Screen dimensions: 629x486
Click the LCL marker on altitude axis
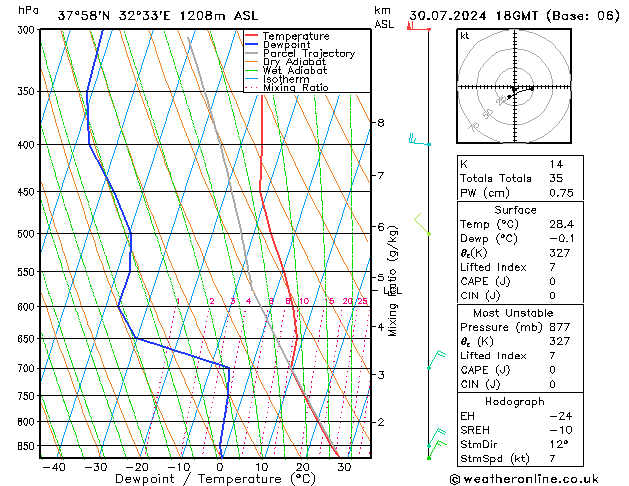pyautogui.click(x=393, y=291)
